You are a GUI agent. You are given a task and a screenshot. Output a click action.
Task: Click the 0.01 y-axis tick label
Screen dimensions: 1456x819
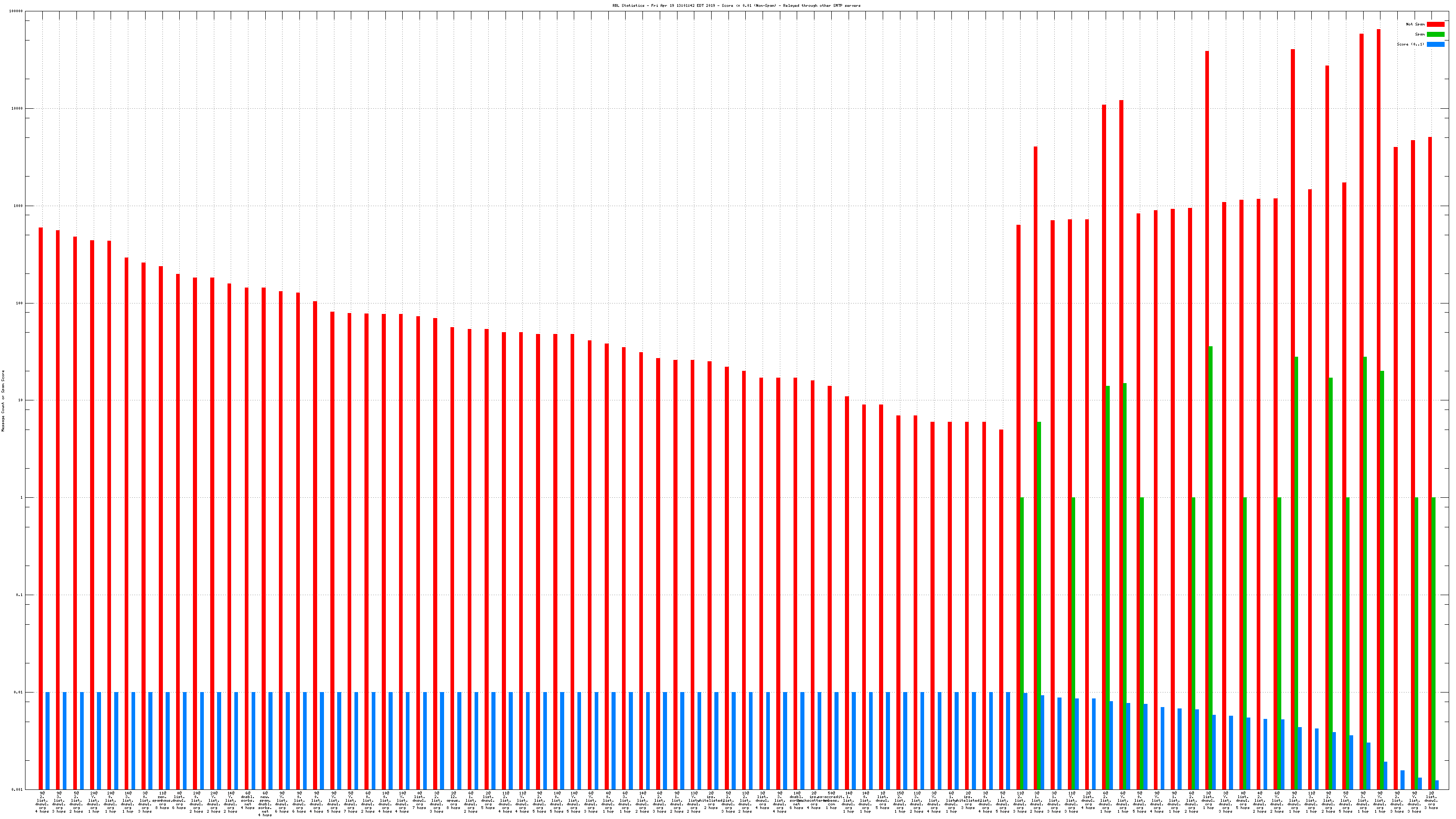pyautogui.click(x=18, y=692)
